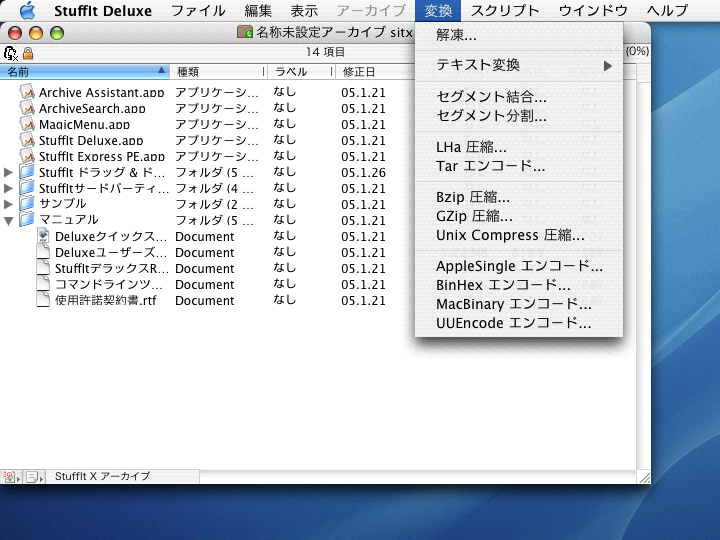The width and height of the screenshot is (720, 540).
Task: Toggle sort order arrow on 名前 column
Action: pos(161,70)
